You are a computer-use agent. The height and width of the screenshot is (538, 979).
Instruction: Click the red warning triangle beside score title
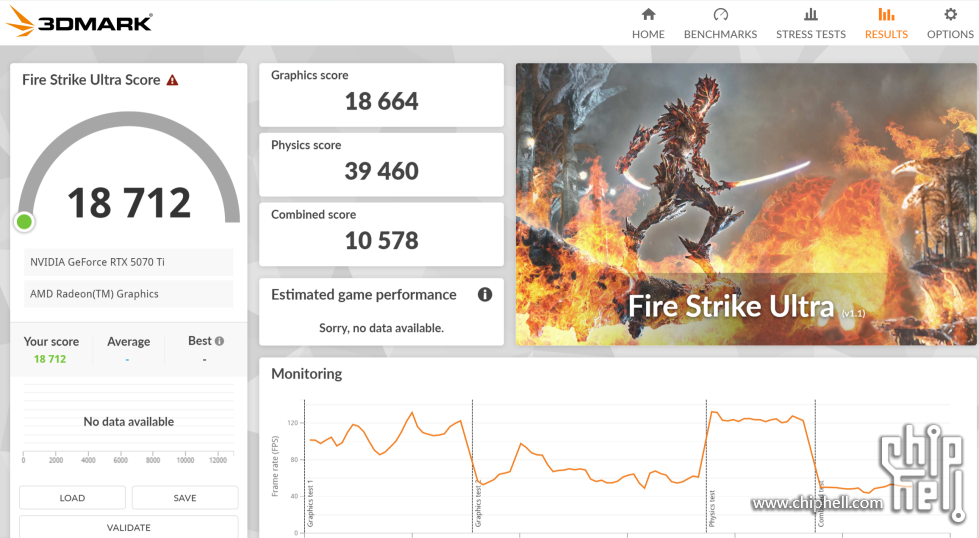tap(173, 80)
